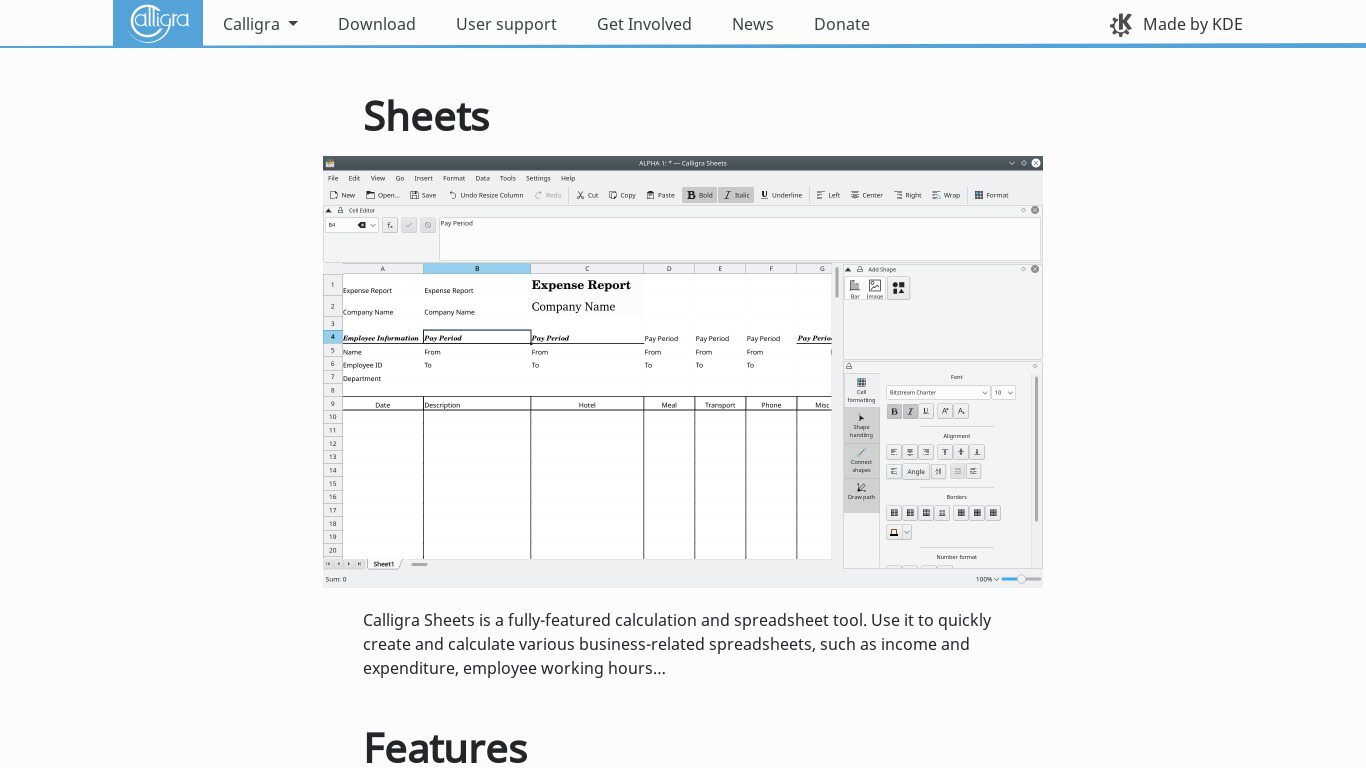Open the Get Involved link

(644, 24)
